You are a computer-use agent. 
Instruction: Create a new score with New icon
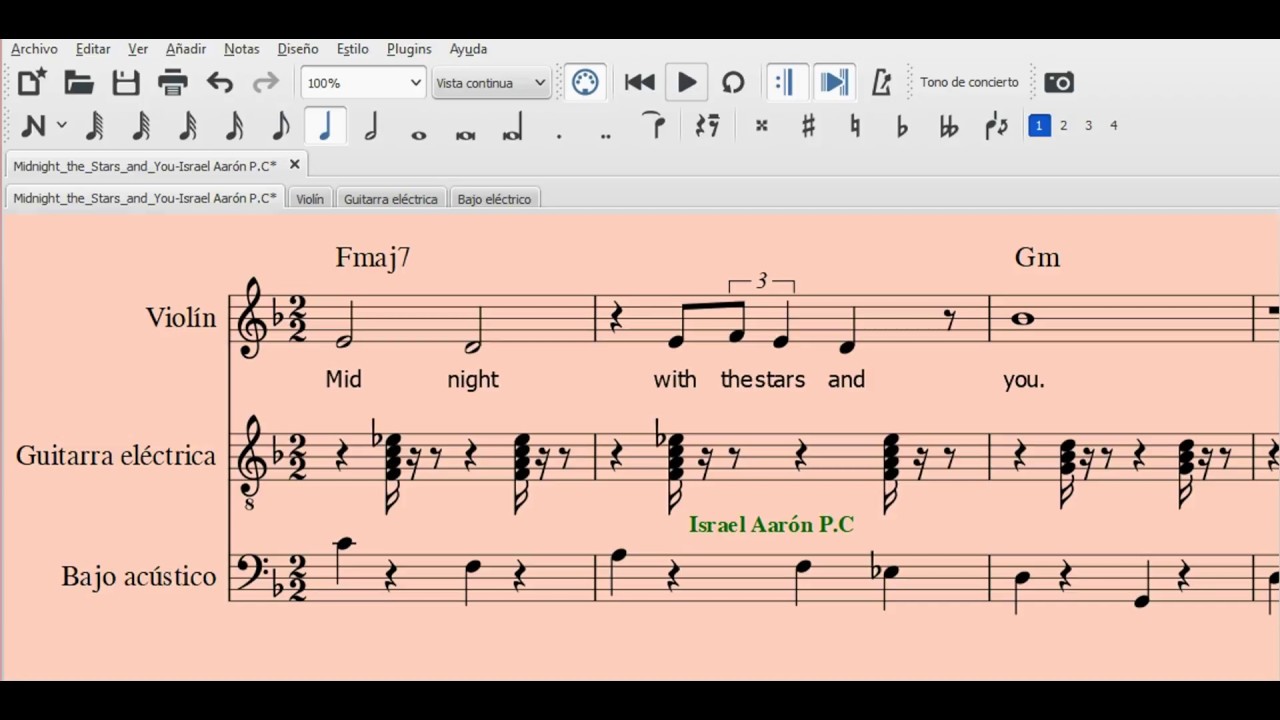coord(31,82)
